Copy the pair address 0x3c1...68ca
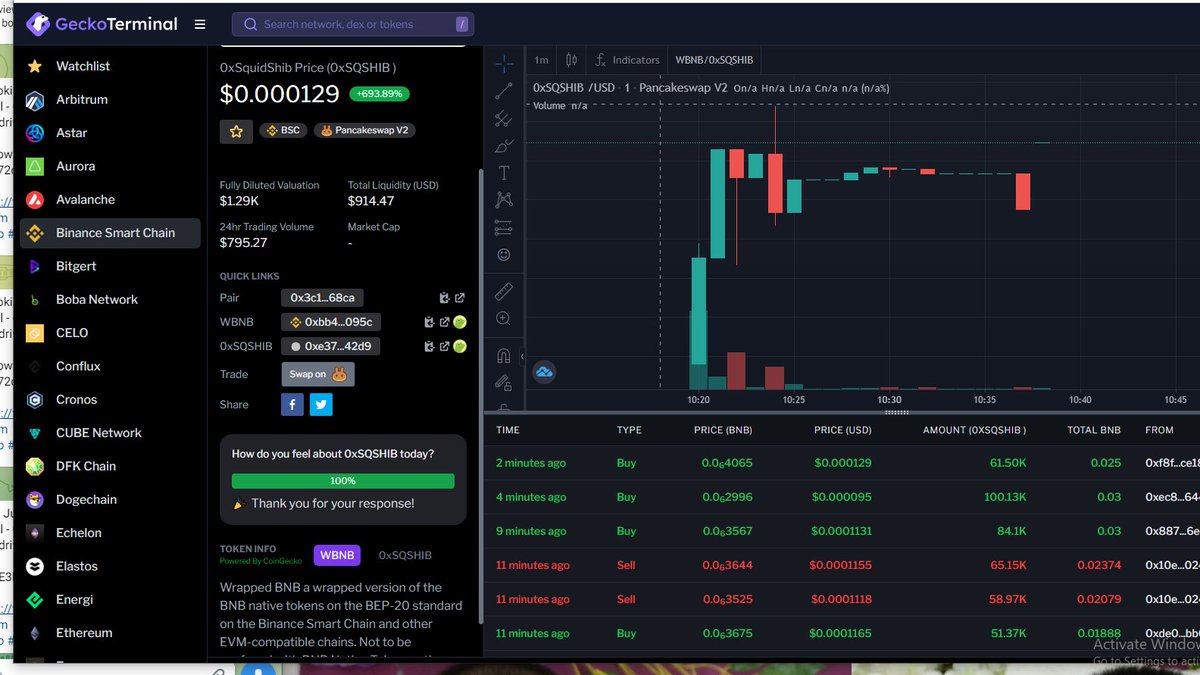Viewport: 1200px width, 675px height. [x=321, y=298]
